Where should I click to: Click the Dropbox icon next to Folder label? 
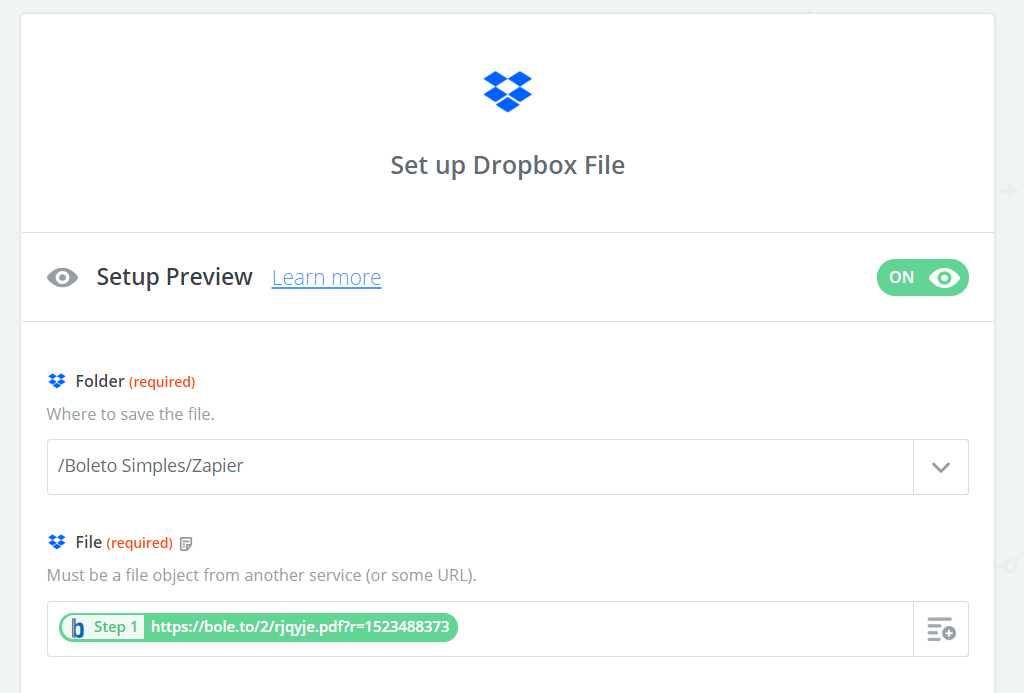coord(57,381)
